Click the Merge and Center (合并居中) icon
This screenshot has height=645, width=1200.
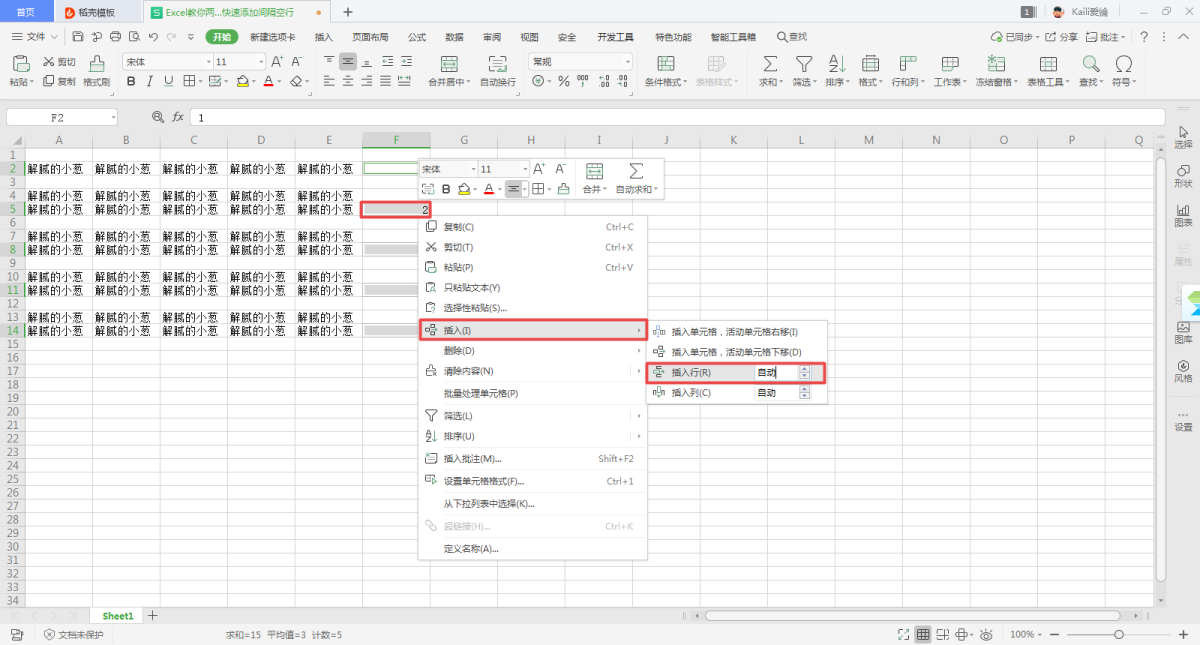pyautogui.click(x=449, y=64)
